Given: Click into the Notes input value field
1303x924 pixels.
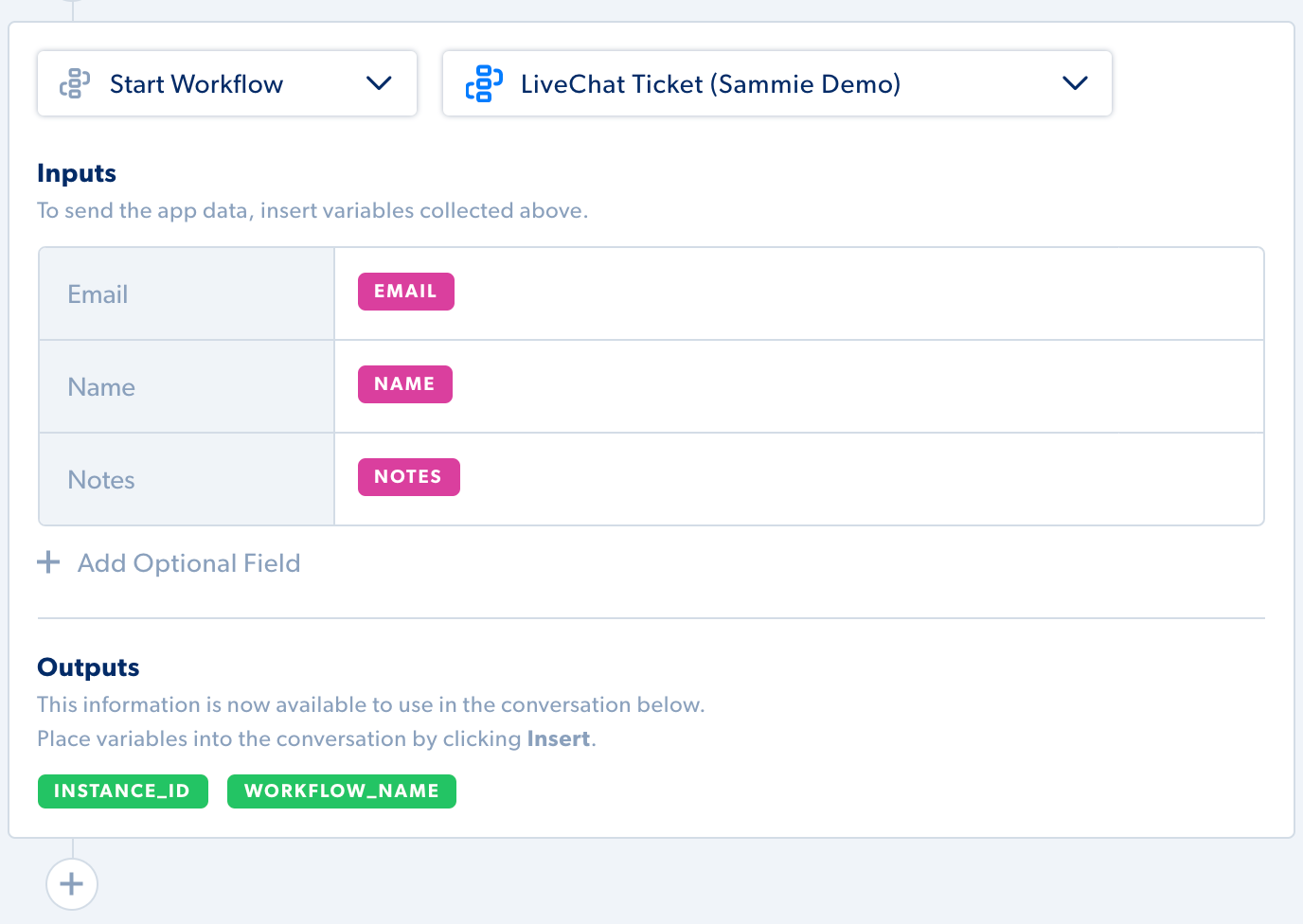Looking at the screenshot, I should (799, 479).
